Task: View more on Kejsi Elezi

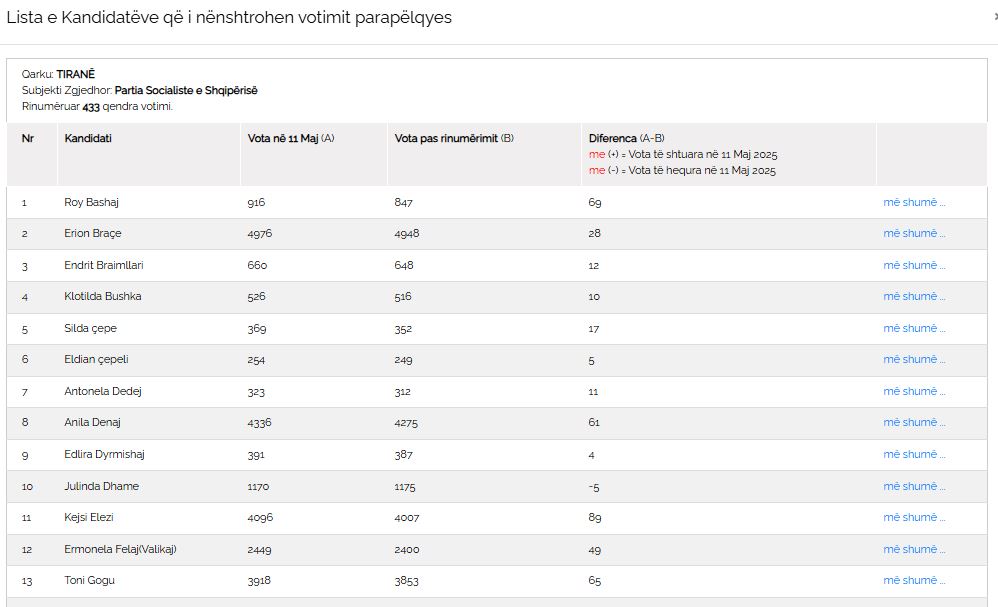Action: pos(913,517)
